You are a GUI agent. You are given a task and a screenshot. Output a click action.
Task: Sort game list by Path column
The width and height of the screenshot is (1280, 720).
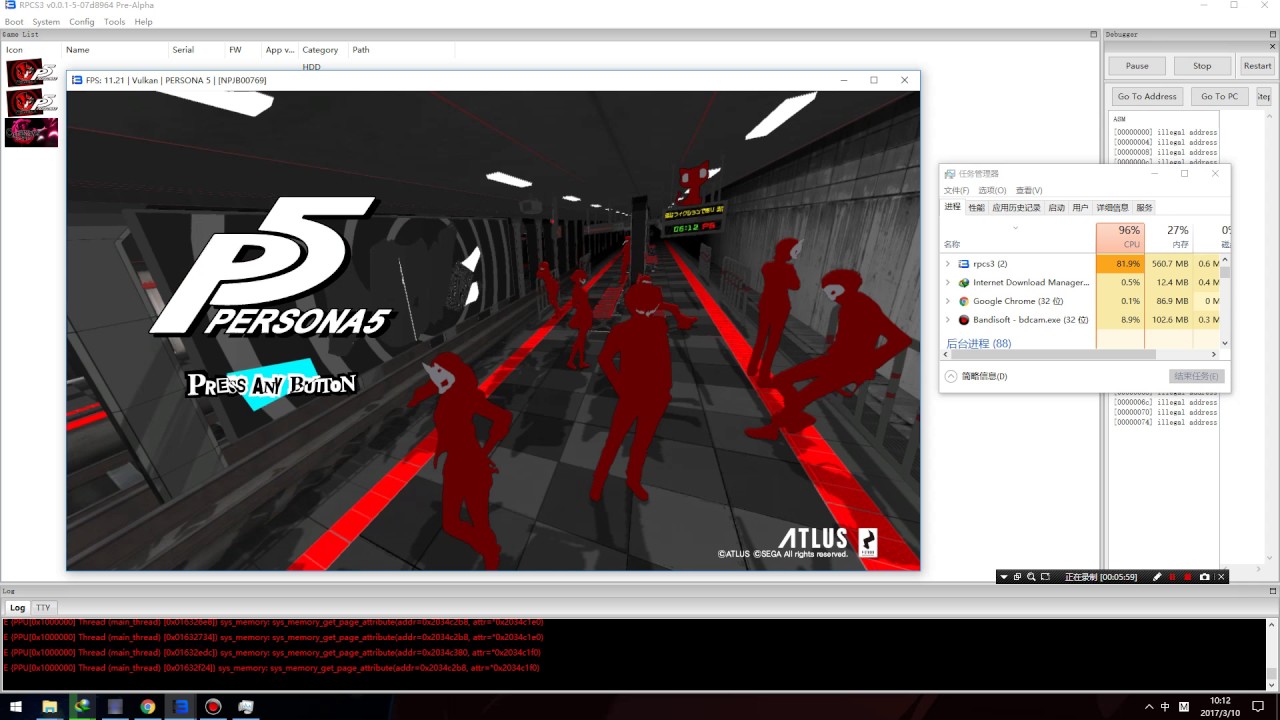400,50
